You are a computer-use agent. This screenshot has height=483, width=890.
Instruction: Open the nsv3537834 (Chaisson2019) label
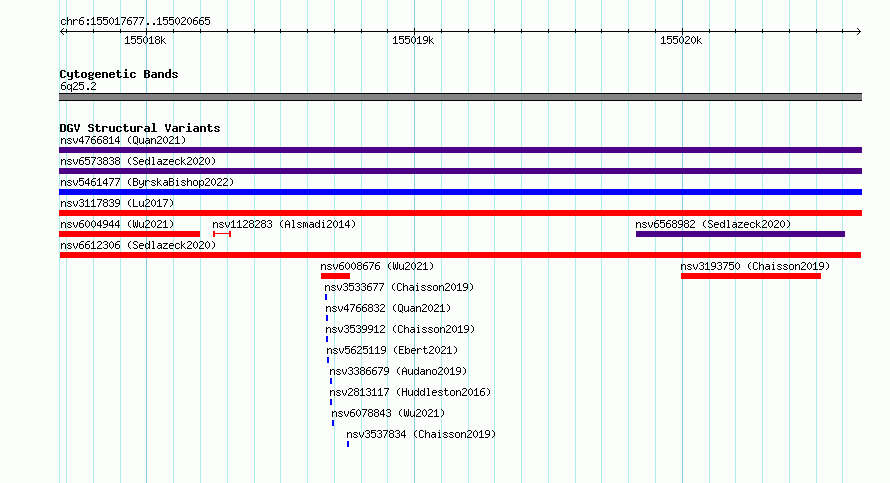tap(421, 434)
